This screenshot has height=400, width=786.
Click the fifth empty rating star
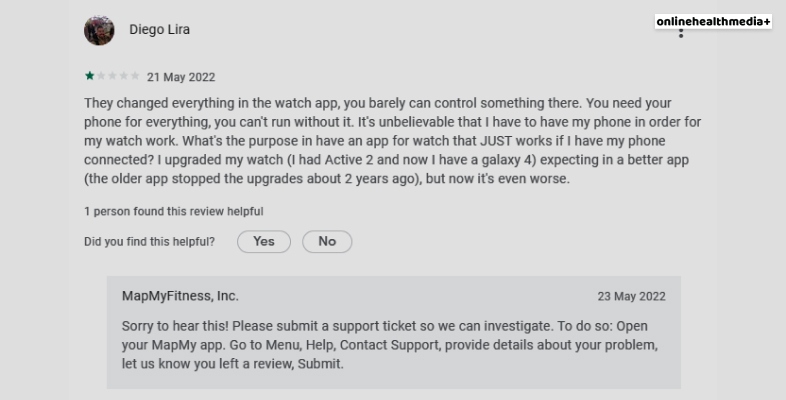pos(136,76)
